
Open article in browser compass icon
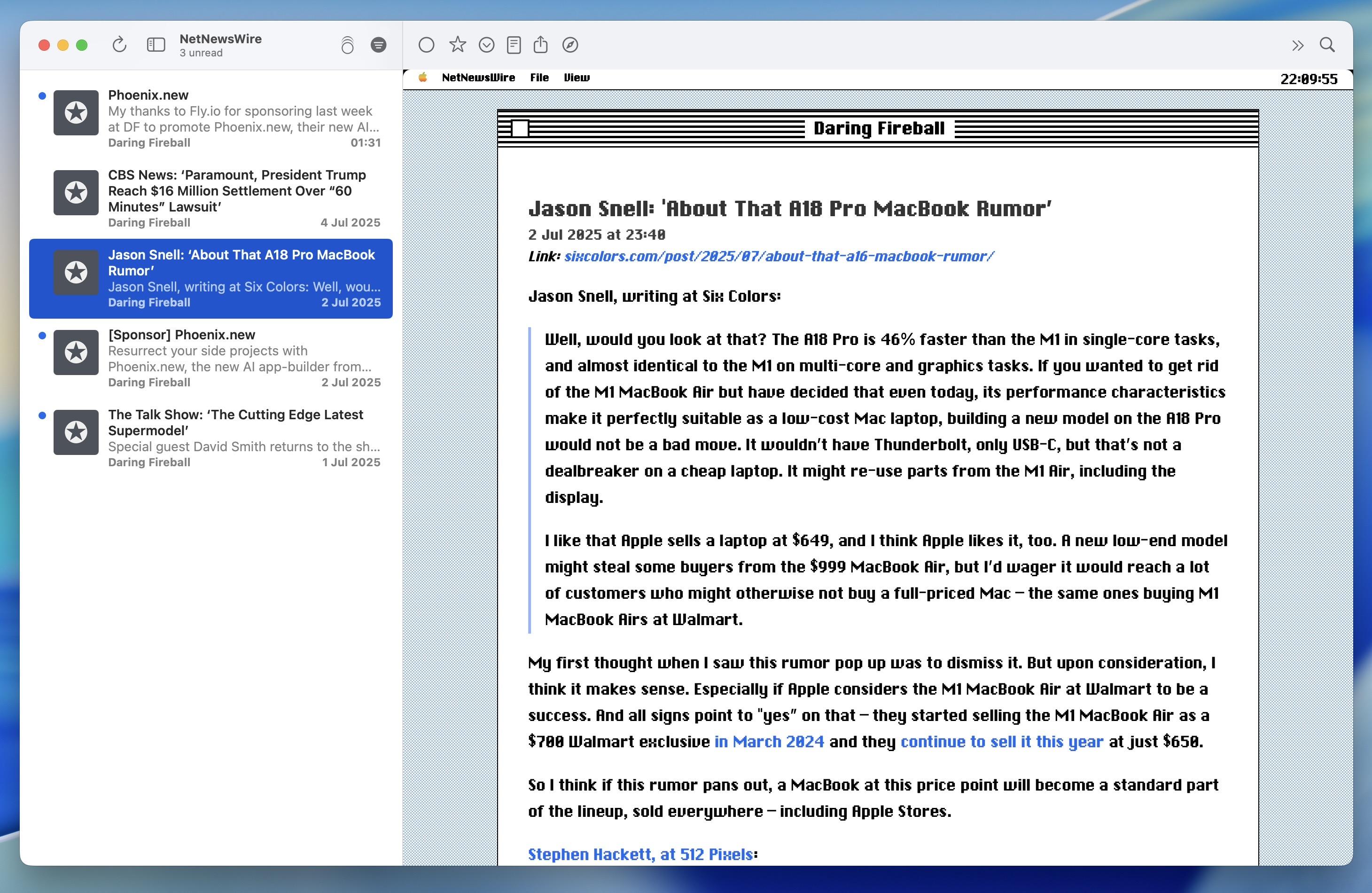click(570, 44)
